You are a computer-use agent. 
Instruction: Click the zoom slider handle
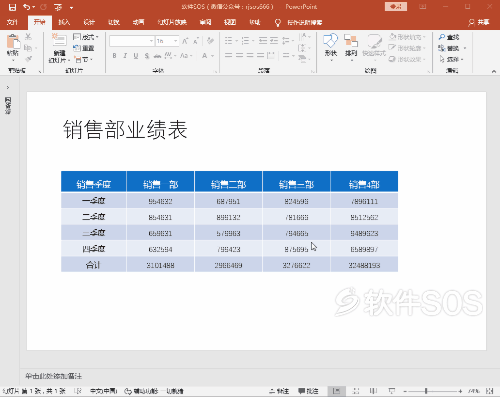tap(426, 391)
